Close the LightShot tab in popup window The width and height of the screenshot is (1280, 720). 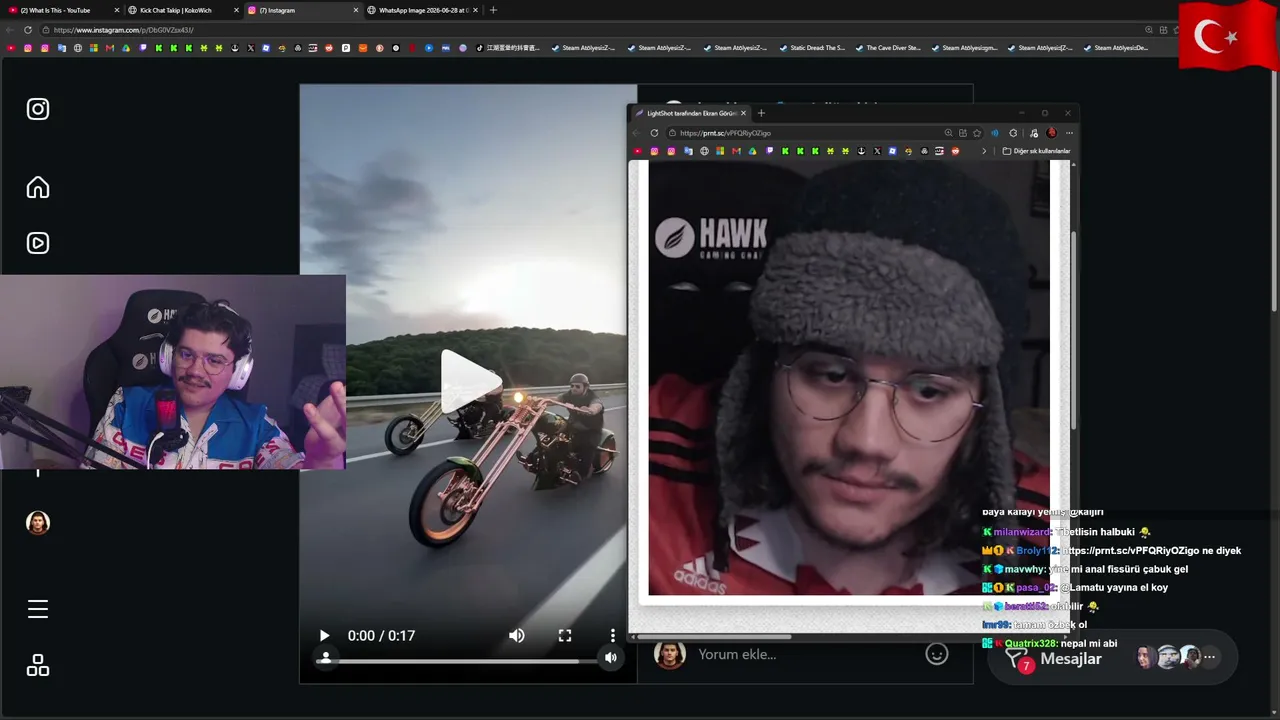[x=743, y=113]
